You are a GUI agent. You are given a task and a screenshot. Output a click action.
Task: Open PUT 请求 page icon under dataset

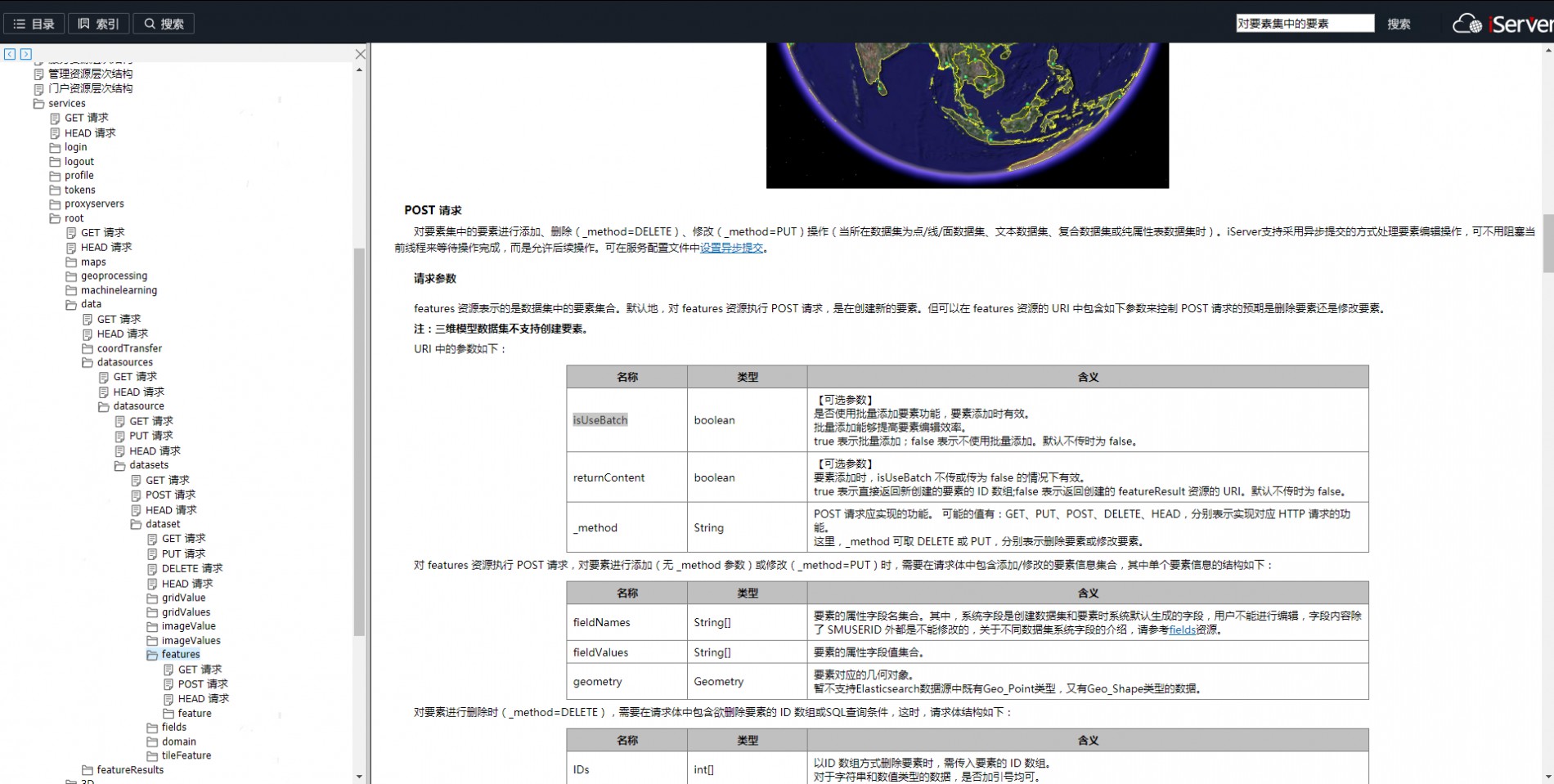[x=152, y=553]
